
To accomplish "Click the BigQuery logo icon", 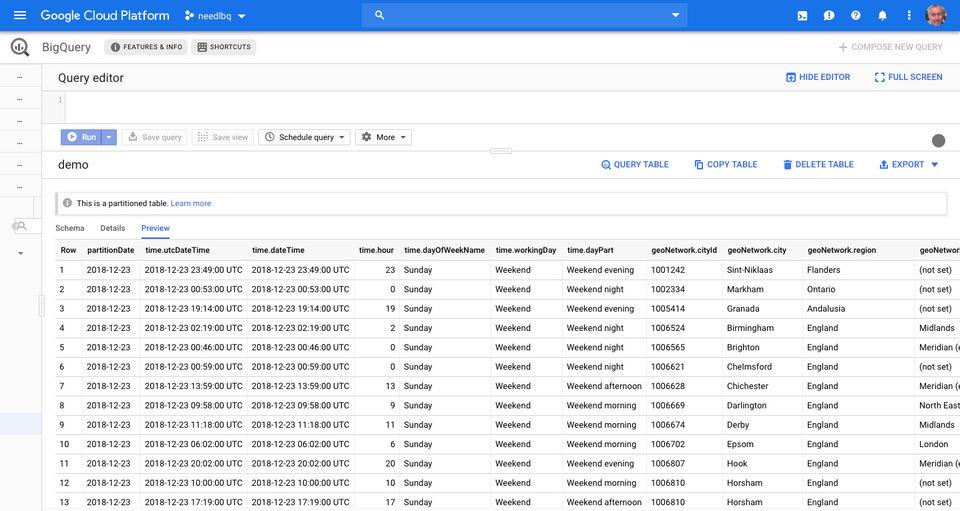I will [20, 47].
